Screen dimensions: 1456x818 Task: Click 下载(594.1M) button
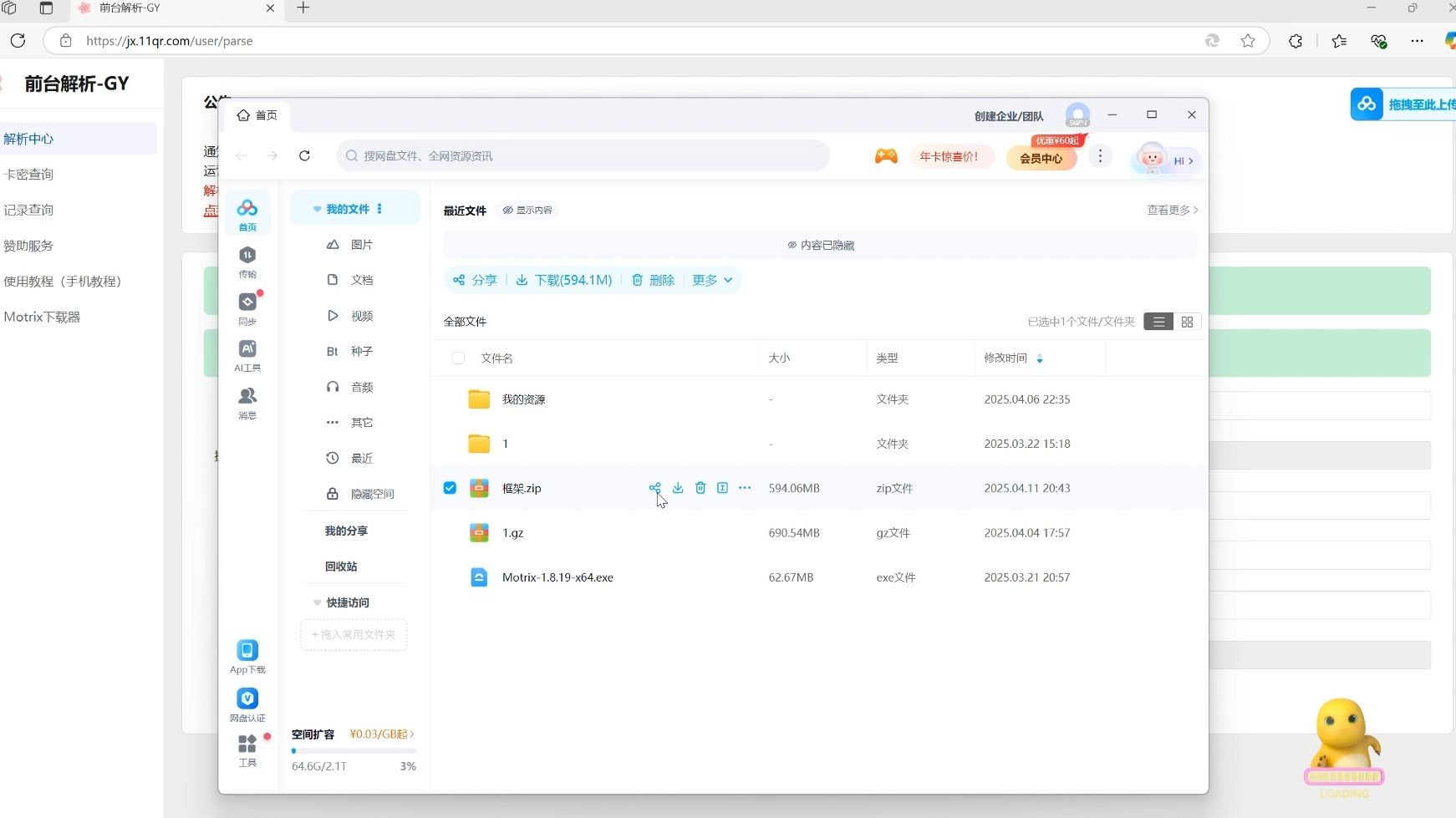coord(564,280)
